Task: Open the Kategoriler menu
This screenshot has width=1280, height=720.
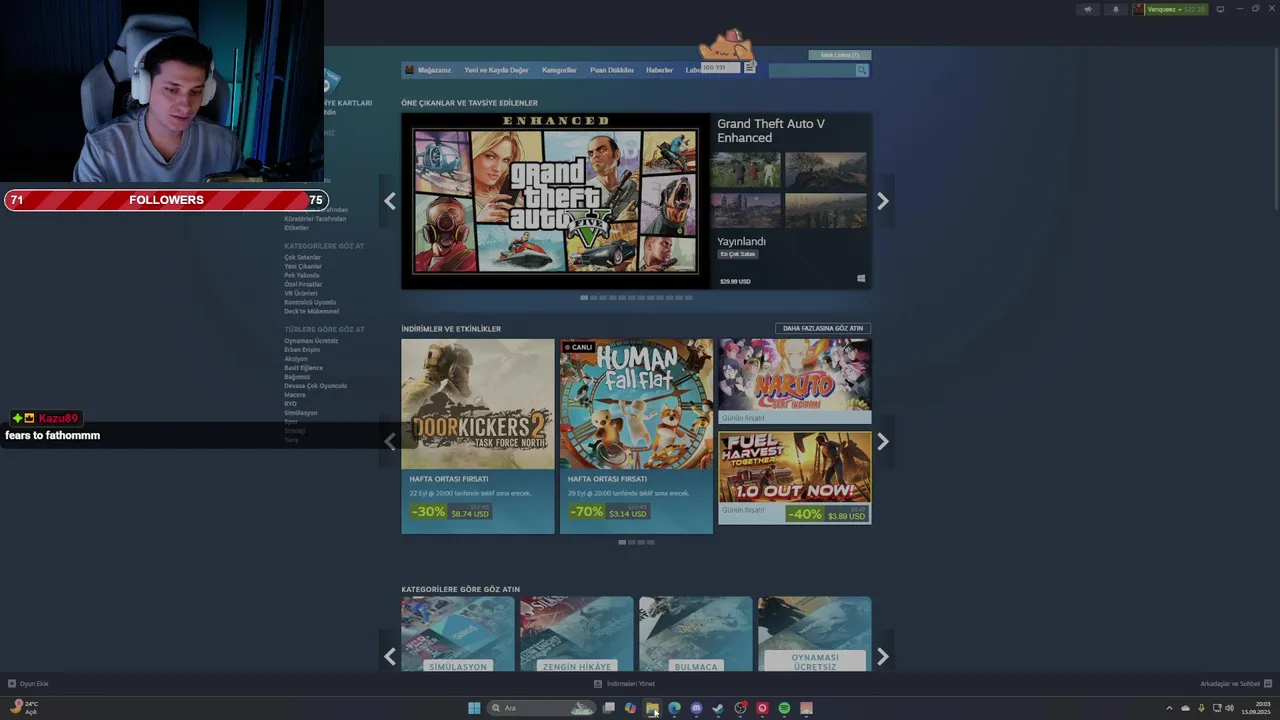Action: (559, 70)
